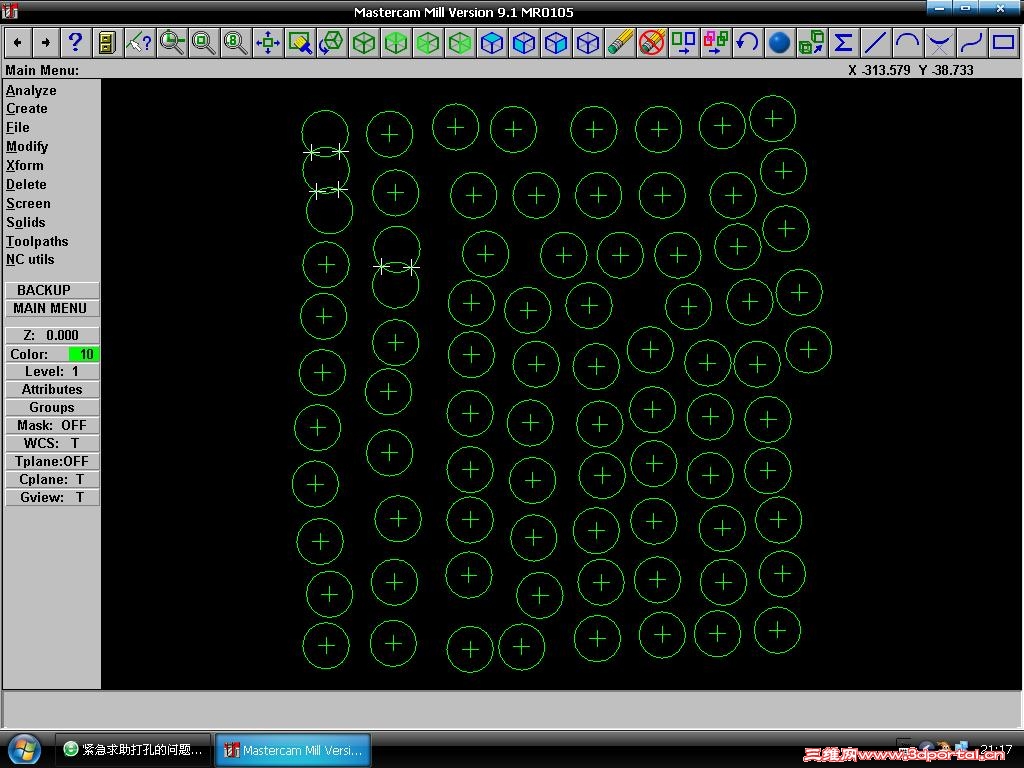Click the green cubes with arrow icon
This screenshot has height=768, width=1024.
(811, 43)
